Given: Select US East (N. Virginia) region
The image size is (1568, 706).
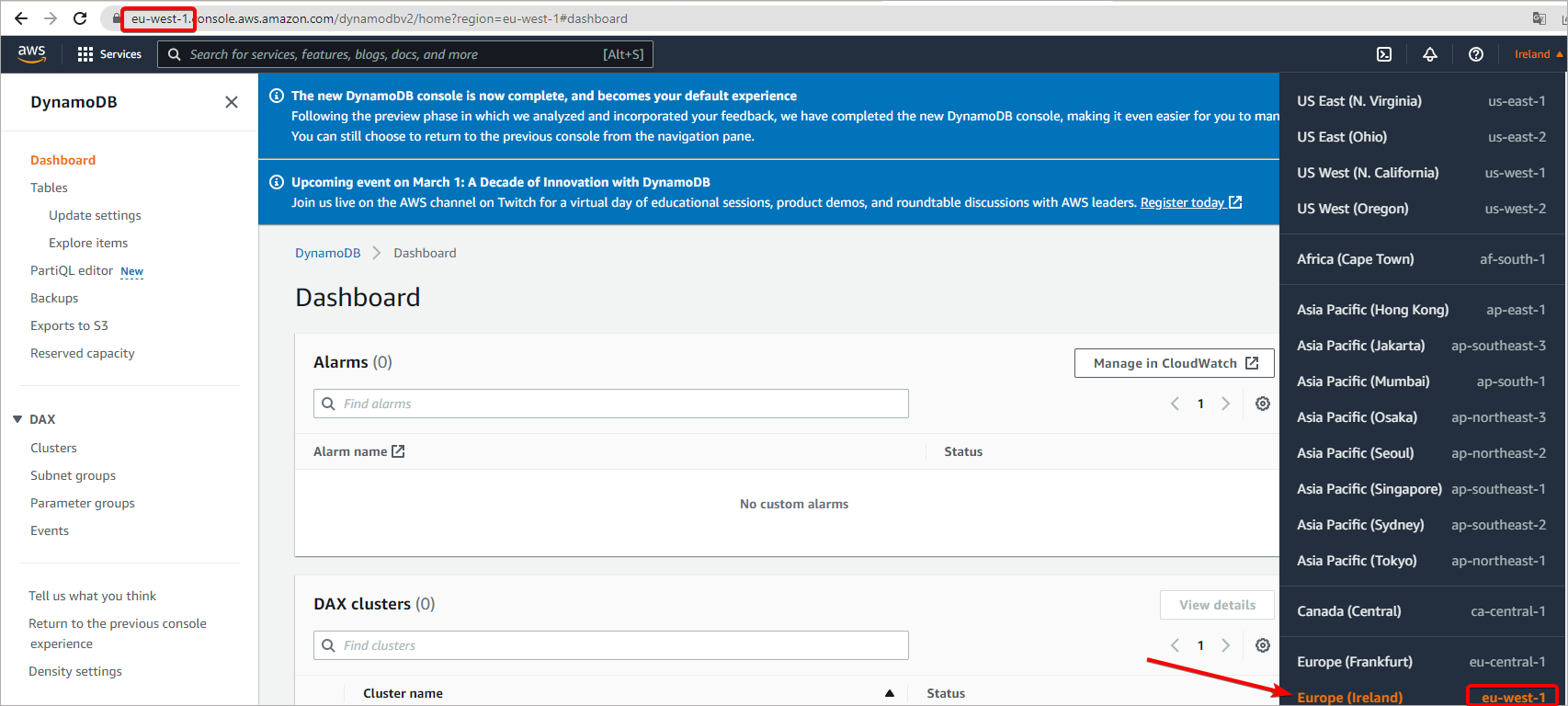Looking at the screenshot, I should [x=1421, y=101].
